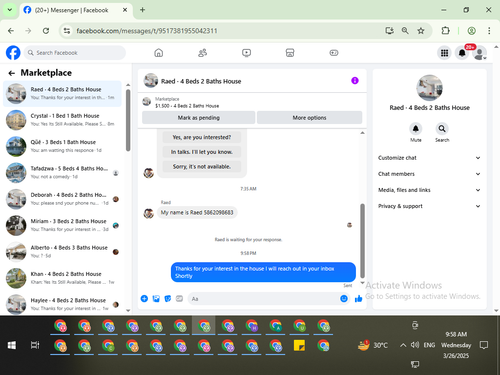This screenshot has height=375, width=500.
Task: Select 'Sorry, it's not available.' reply
Action: (202, 167)
